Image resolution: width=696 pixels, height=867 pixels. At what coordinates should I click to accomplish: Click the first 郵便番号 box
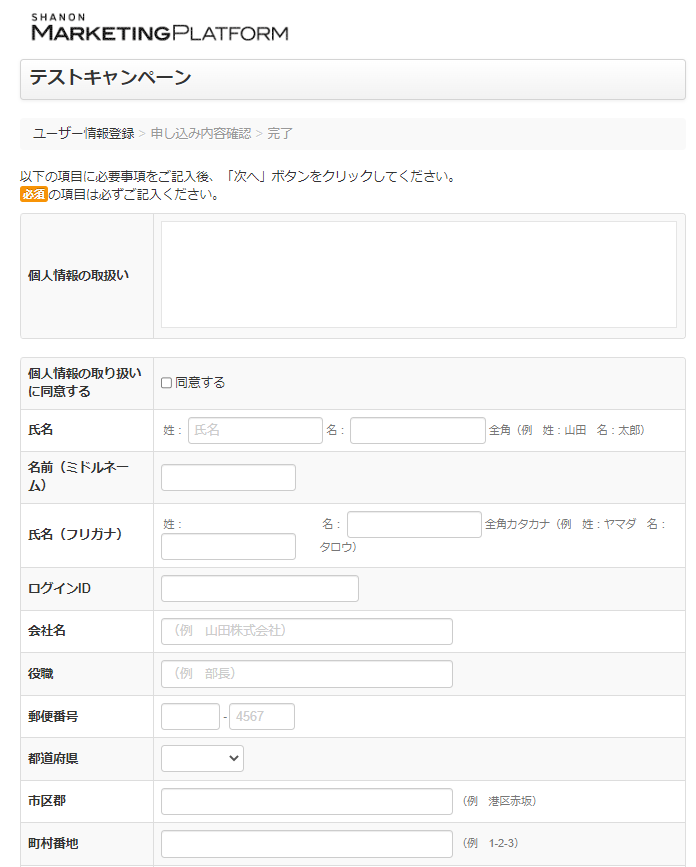coord(190,717)
